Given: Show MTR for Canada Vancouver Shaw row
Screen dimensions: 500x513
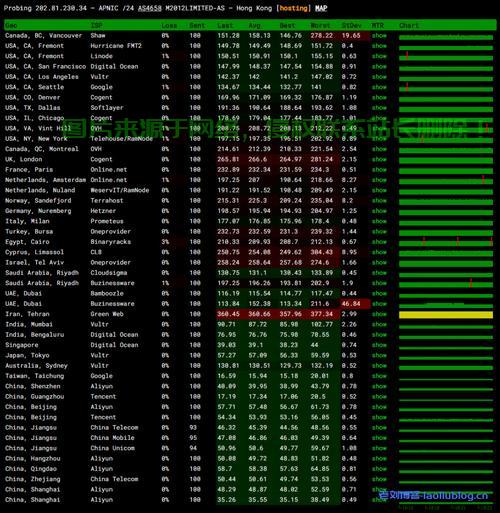Looking at the screenshot, I should coord(379,36).
